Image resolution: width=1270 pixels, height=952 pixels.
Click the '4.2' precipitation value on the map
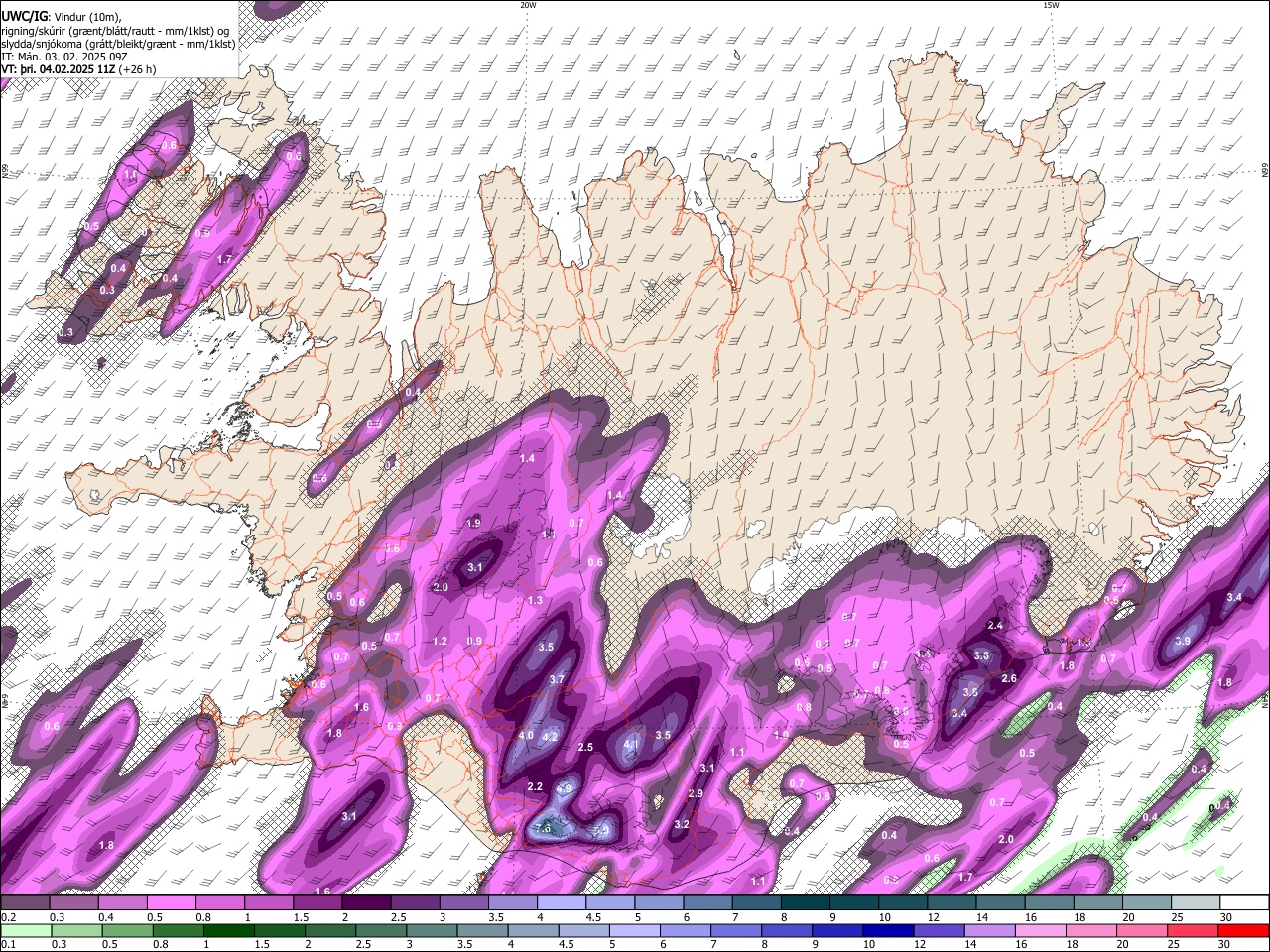click(x=550, y=737)
